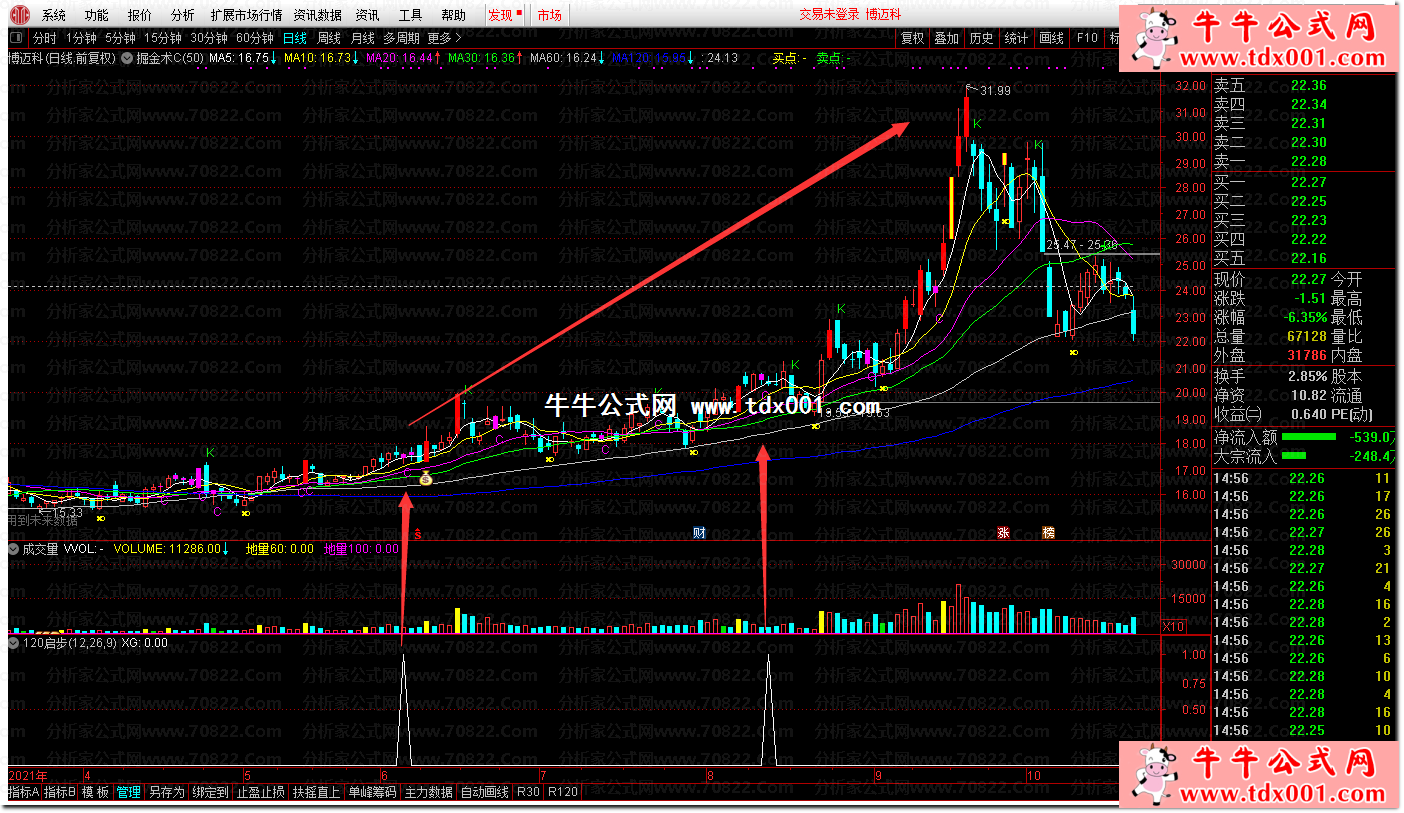The width and height of the screenshot is (1404, 813).
Task: Switch to the 指标B tab
Action: click(x=60, y=792)
